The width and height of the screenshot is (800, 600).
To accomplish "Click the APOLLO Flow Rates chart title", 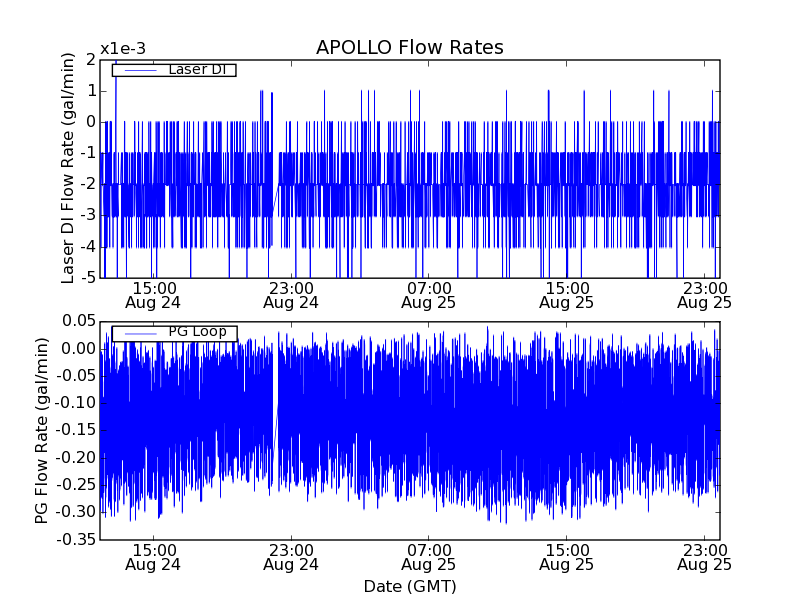I will click(409, 48).
